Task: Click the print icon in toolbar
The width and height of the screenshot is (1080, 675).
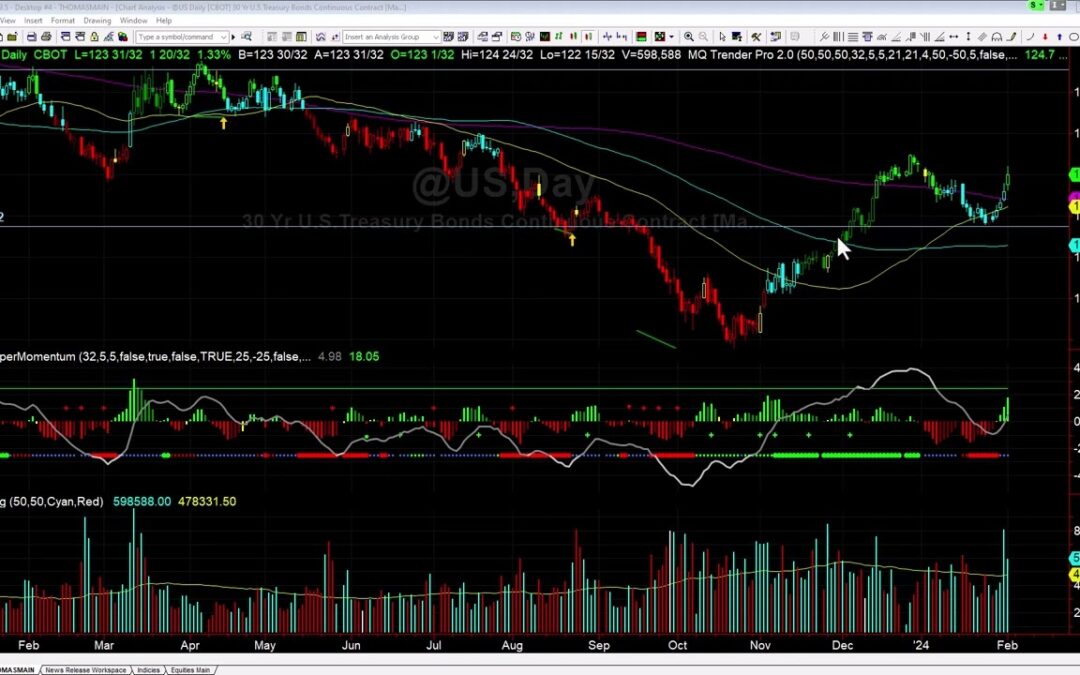Action: tap(46, 37)
